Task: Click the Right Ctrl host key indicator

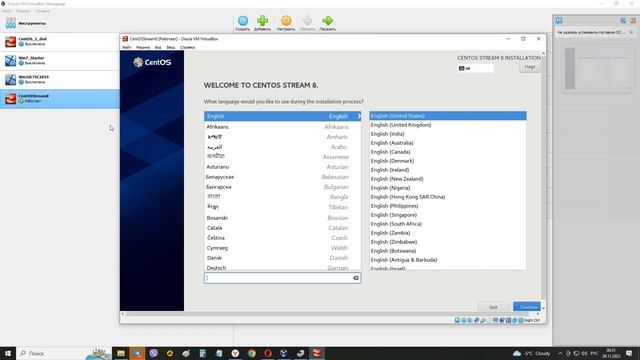Action: 531,320
